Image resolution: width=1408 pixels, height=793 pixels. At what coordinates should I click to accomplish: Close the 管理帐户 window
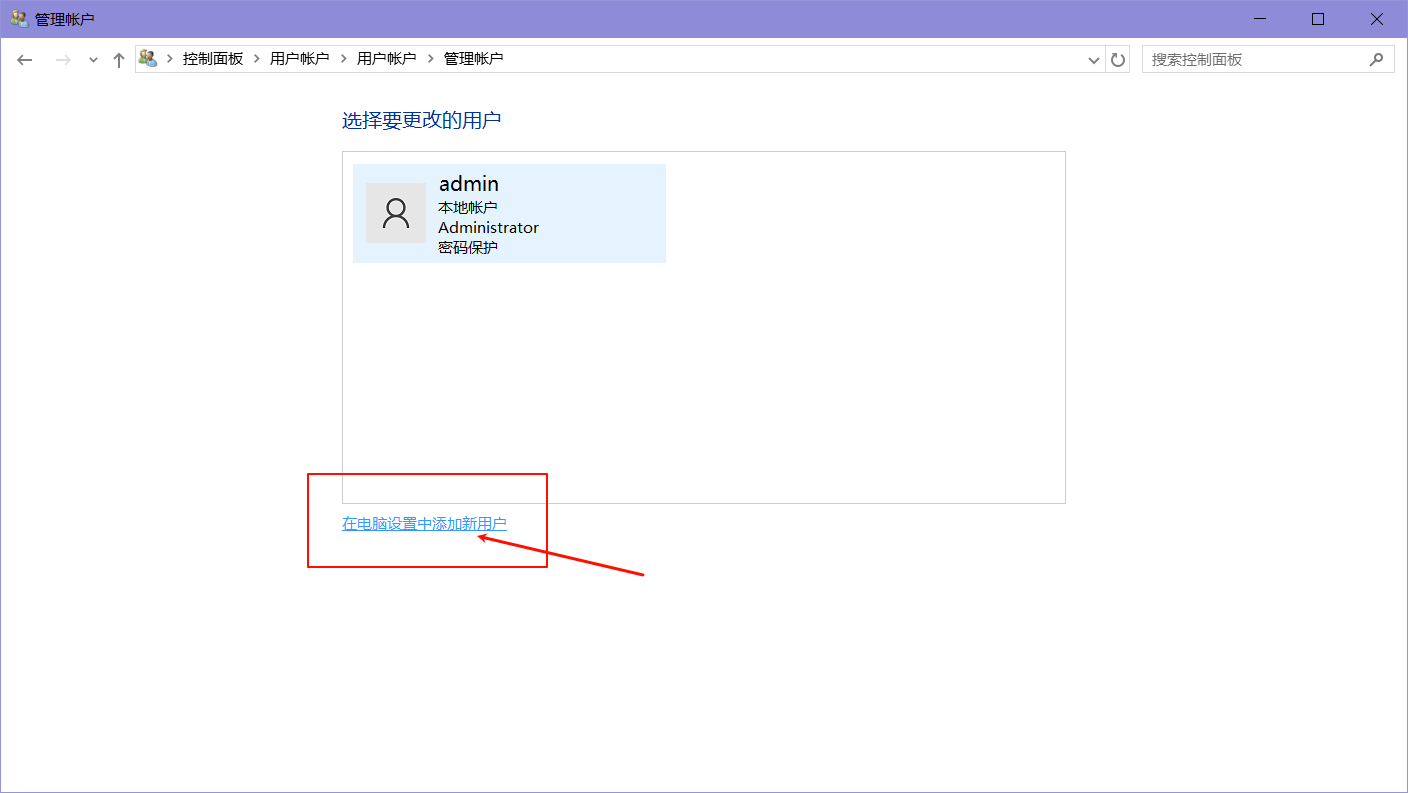1377,19
